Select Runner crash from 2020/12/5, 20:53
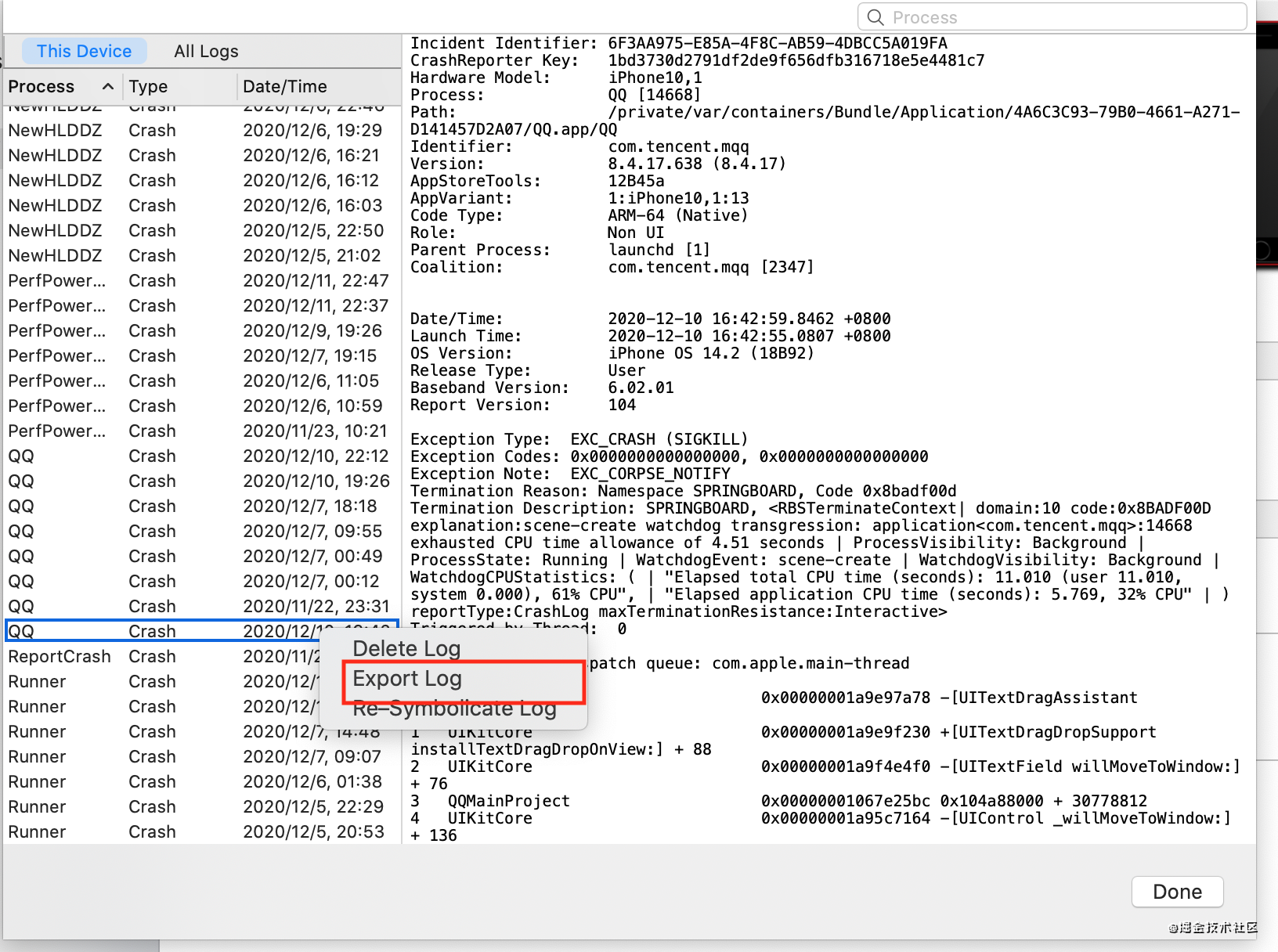1278x952 pixels. (202, 831)
